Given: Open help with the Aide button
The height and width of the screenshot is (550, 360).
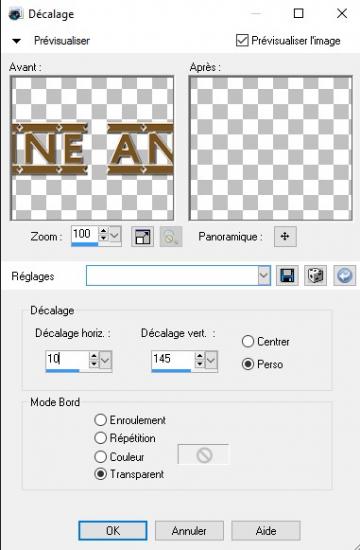Looking at the screenshot, I should point(266,531).
